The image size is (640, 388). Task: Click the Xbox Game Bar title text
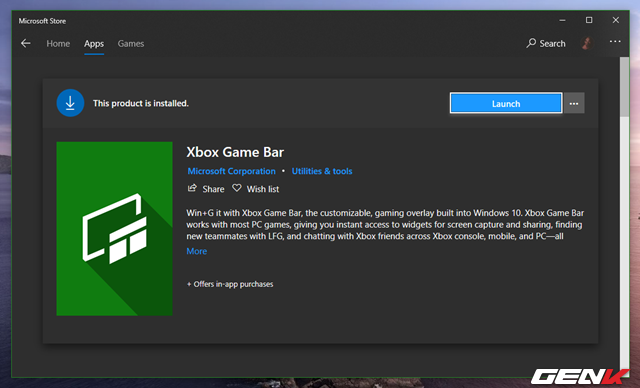(x=235, y=152)
